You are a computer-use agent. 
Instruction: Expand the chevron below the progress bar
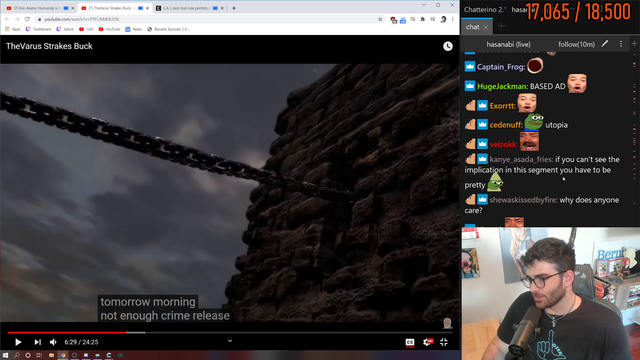tap(230, 341)
